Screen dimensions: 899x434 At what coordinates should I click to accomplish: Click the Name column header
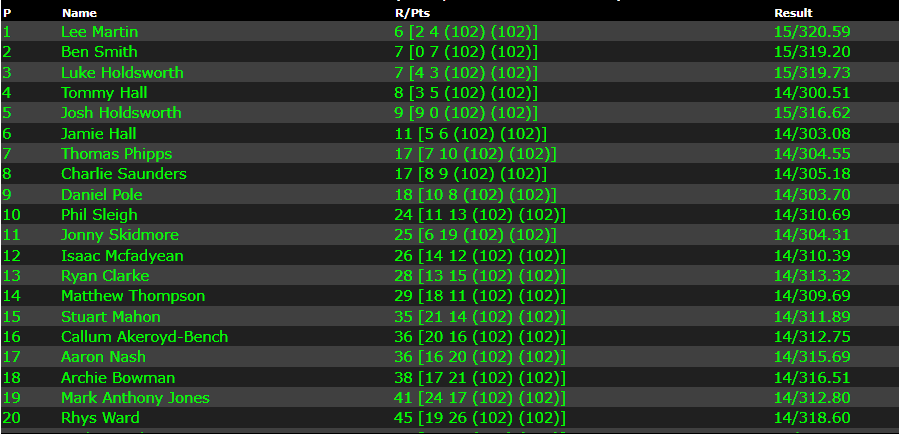click(x=79, y=13)
